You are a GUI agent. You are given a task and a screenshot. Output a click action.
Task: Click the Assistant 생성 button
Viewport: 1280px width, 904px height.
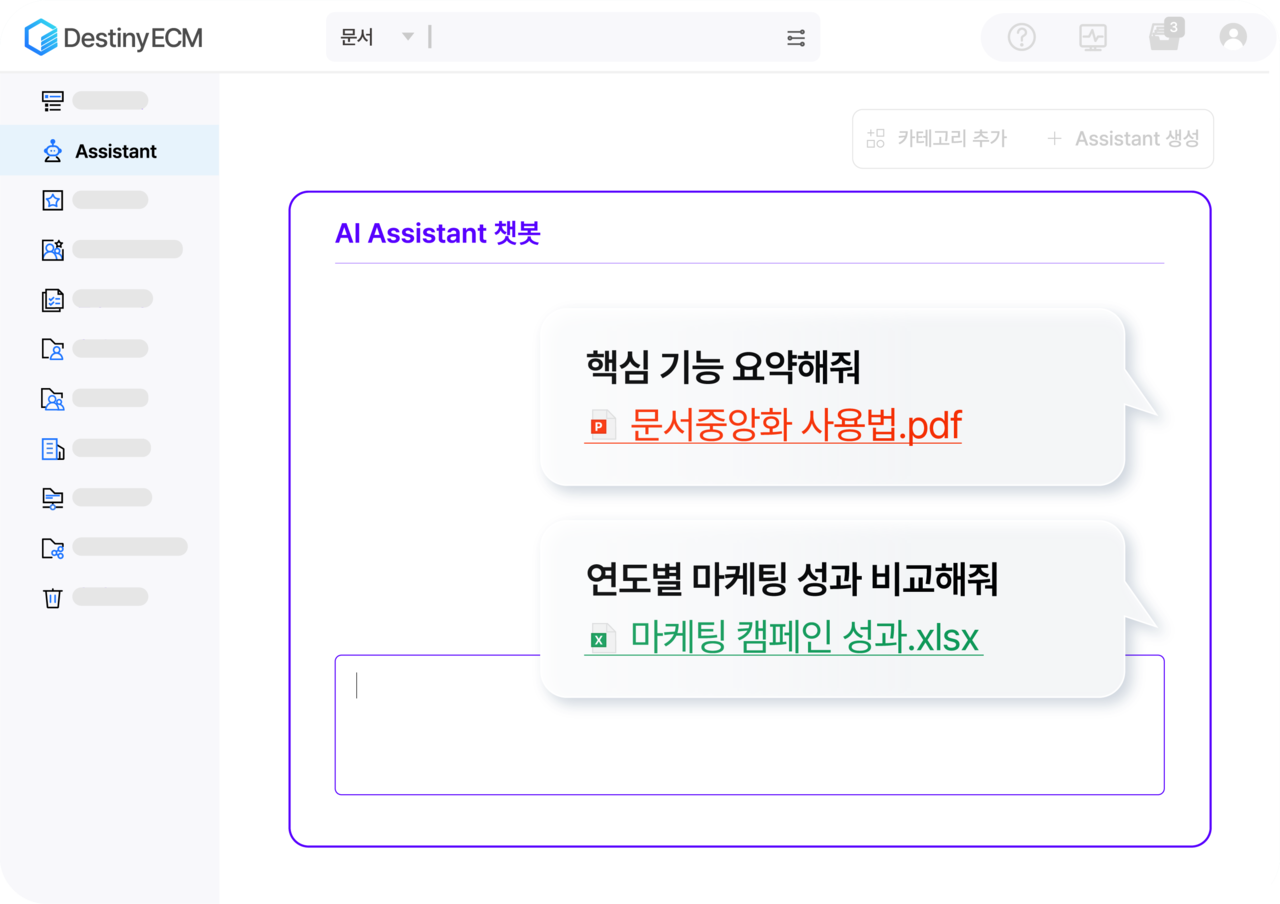(1123, 139)
